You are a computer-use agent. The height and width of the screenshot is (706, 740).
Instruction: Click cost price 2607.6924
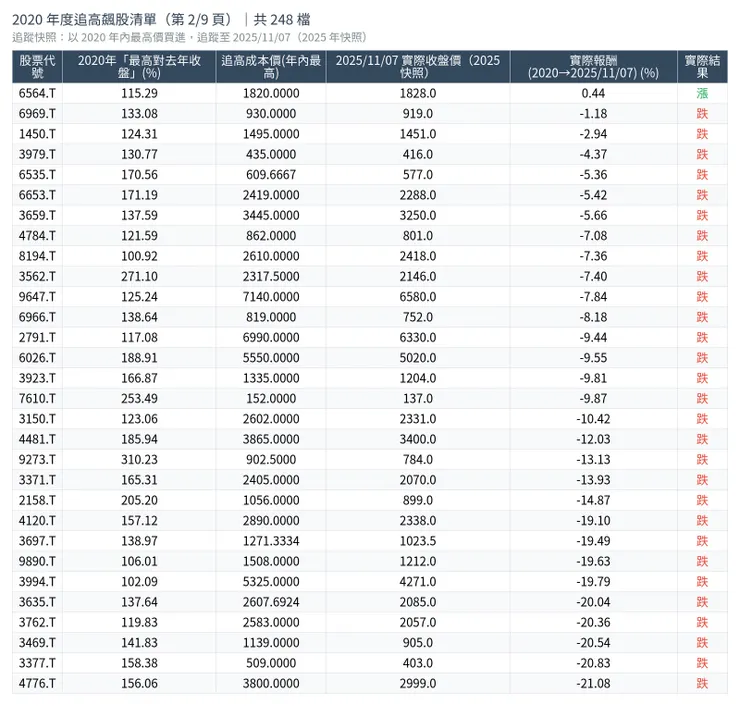tap(271, 602)
